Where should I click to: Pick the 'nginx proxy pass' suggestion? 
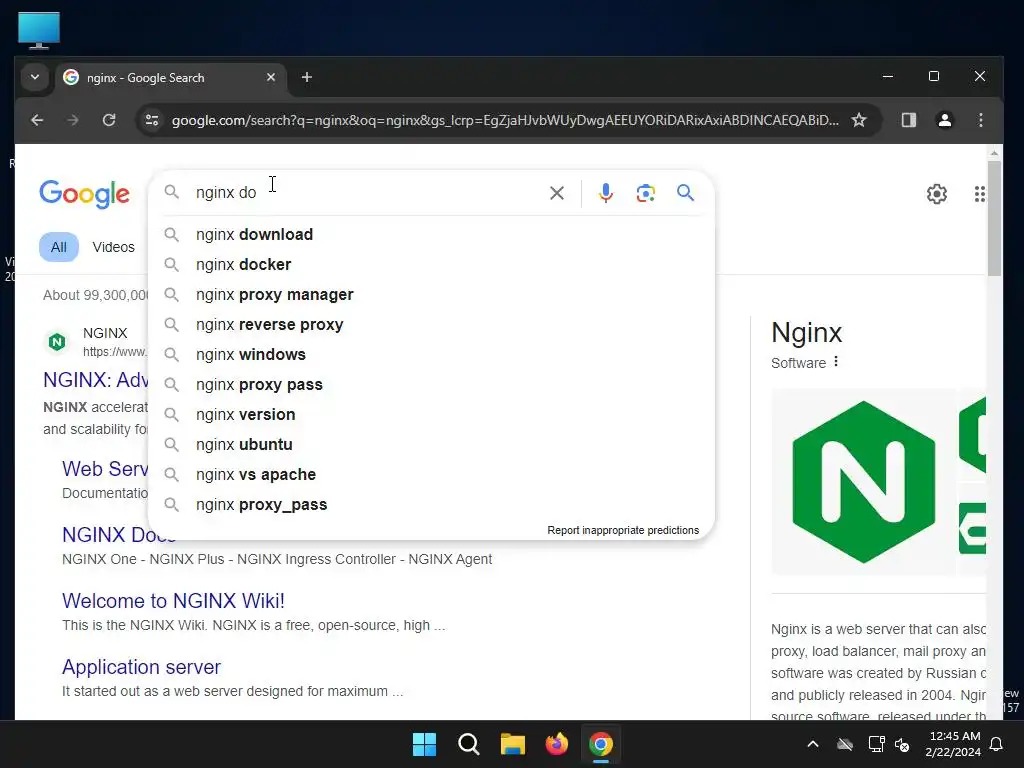[x=432, y=385]
